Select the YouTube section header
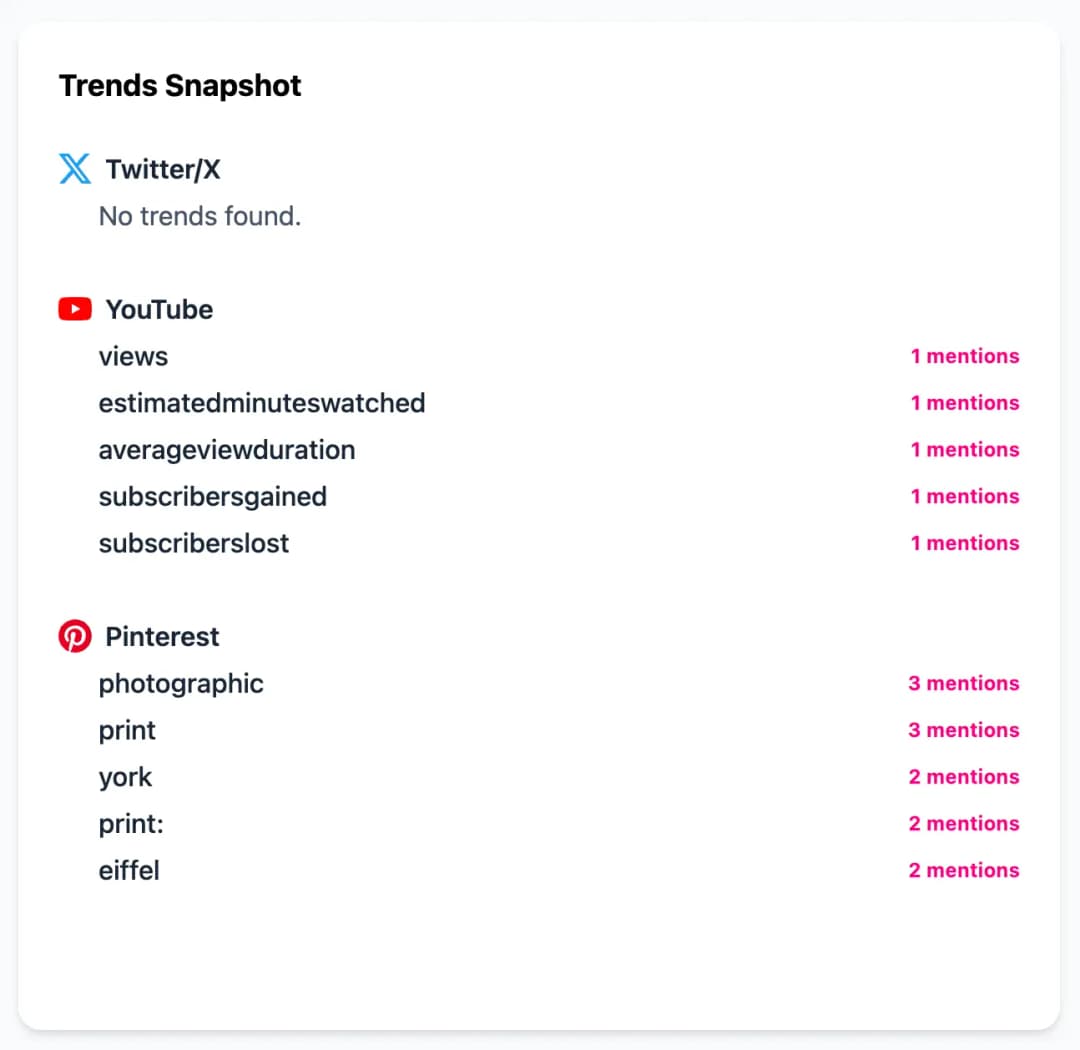Image resolution: width=1080 pixels, height=1050 pixels. [x=159, y=309]
